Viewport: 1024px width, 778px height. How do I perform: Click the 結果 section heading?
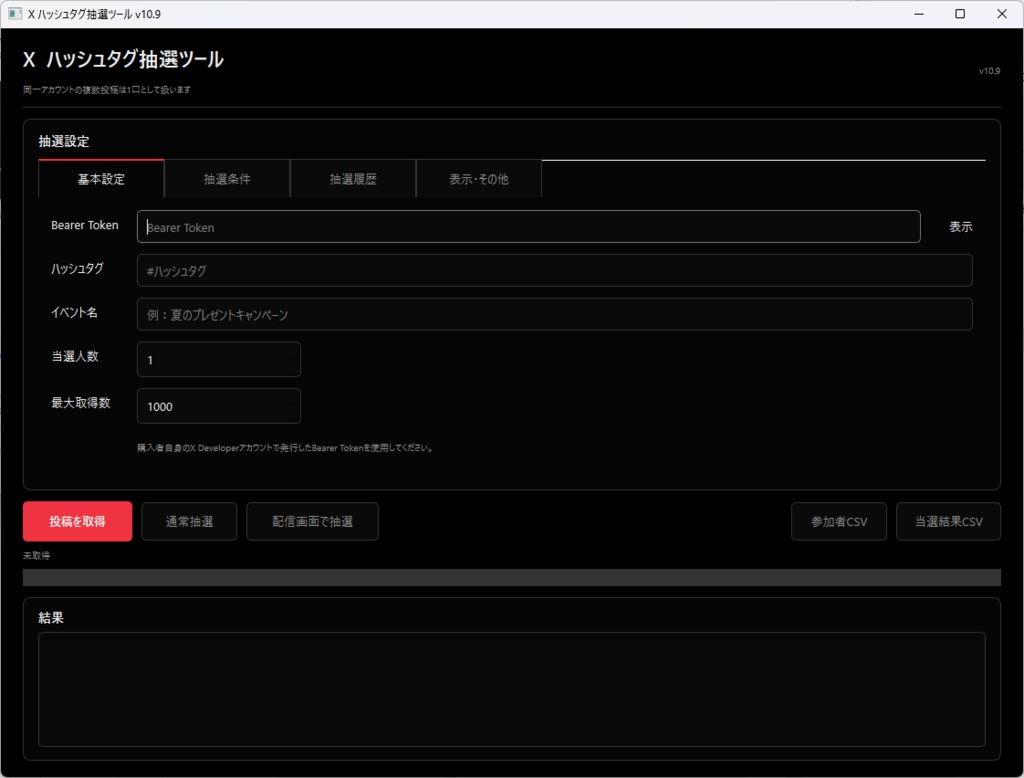51,618
